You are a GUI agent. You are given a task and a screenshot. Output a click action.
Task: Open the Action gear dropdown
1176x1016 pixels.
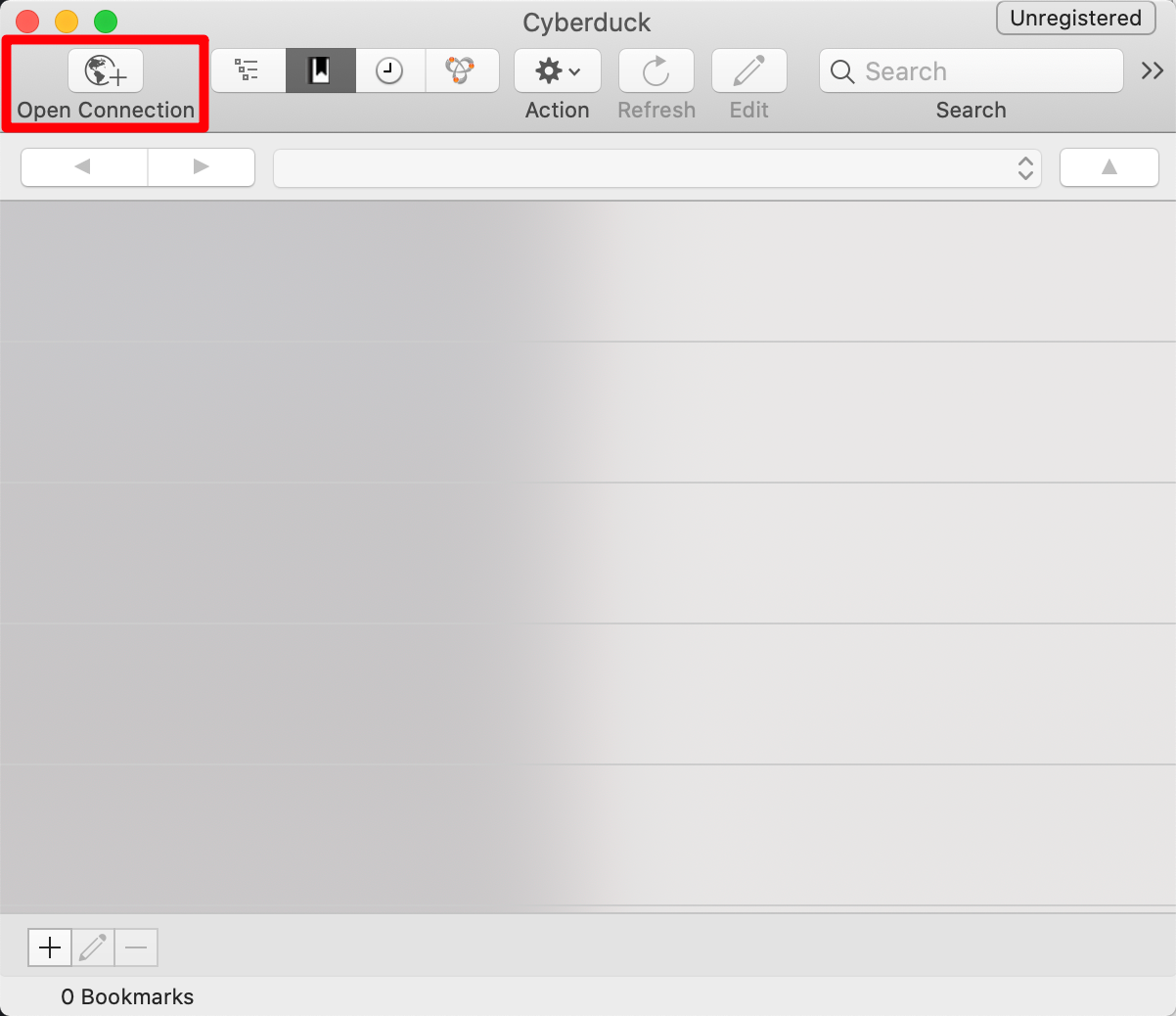tap(558, 70)
